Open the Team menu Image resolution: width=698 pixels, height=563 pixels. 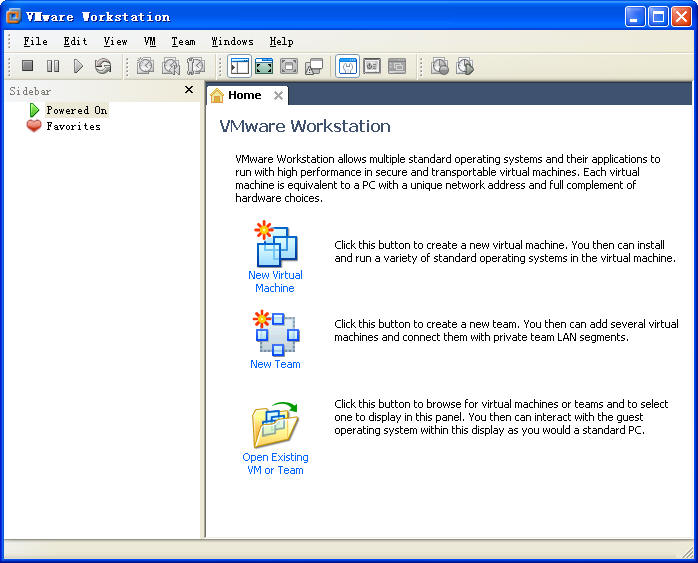point(183,41)
